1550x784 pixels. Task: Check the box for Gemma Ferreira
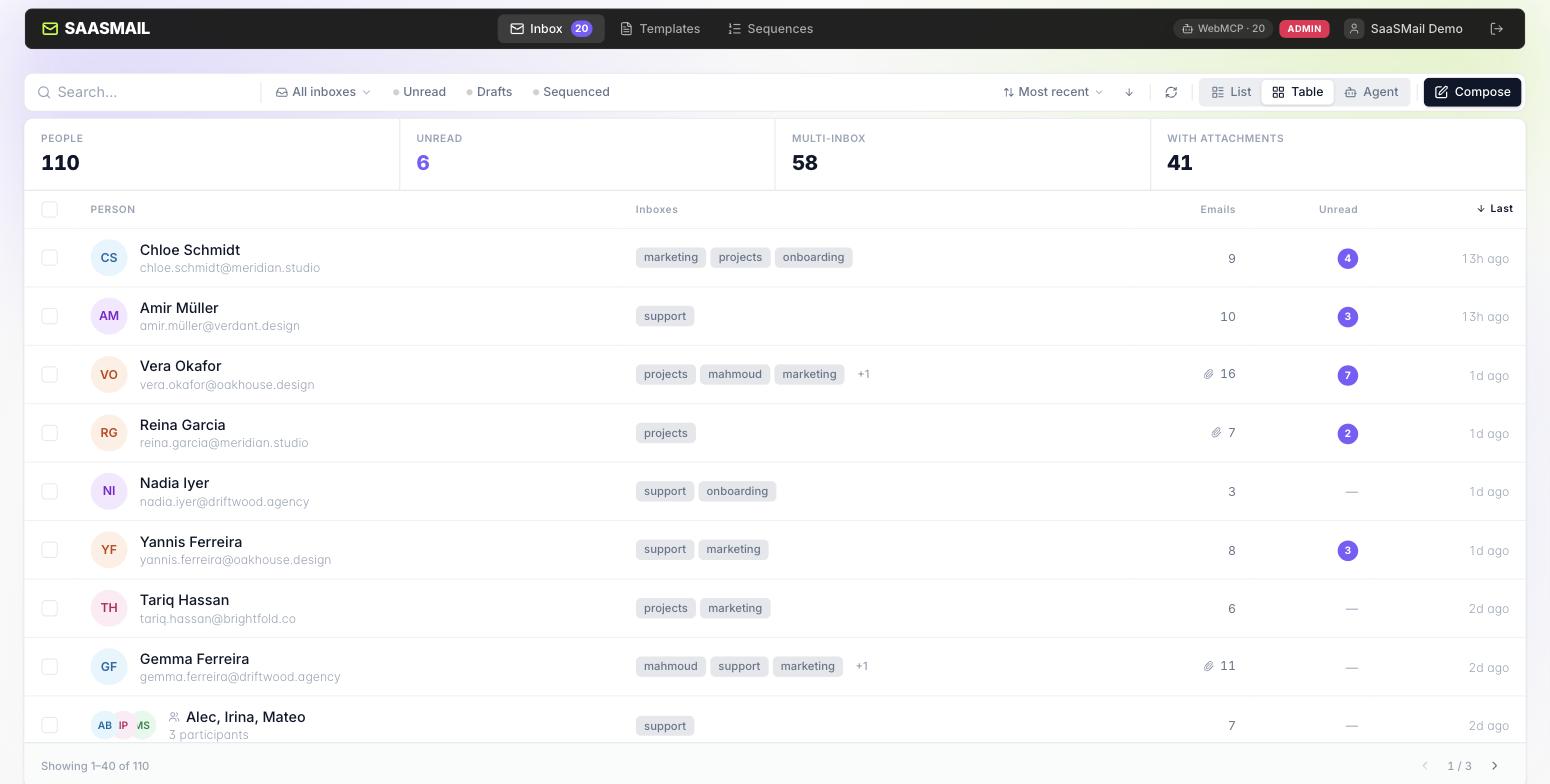(49, 666)
